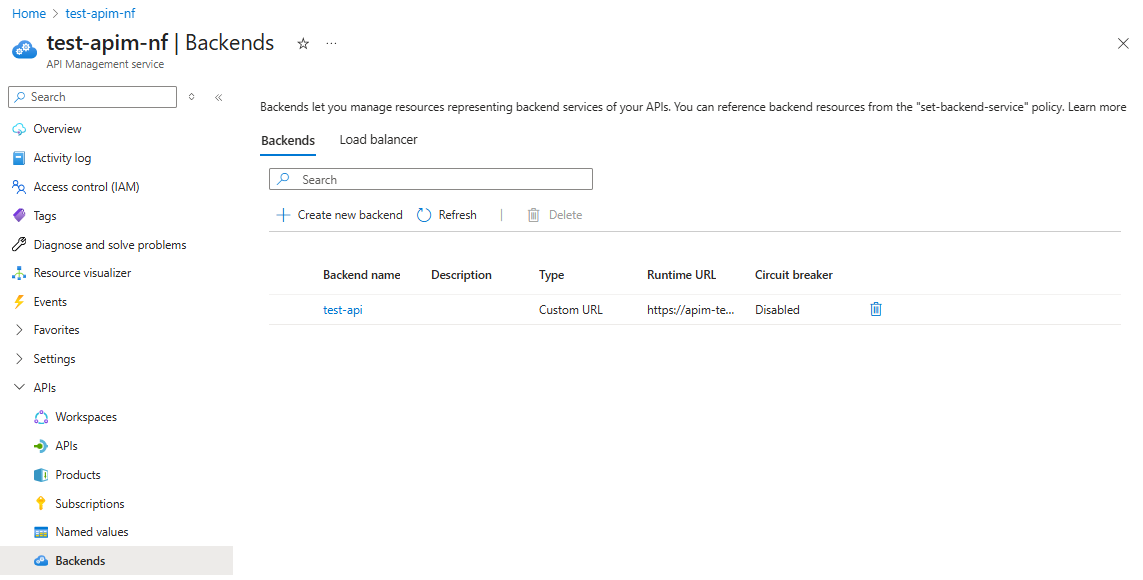Expand the Settings section

point(54,359)
